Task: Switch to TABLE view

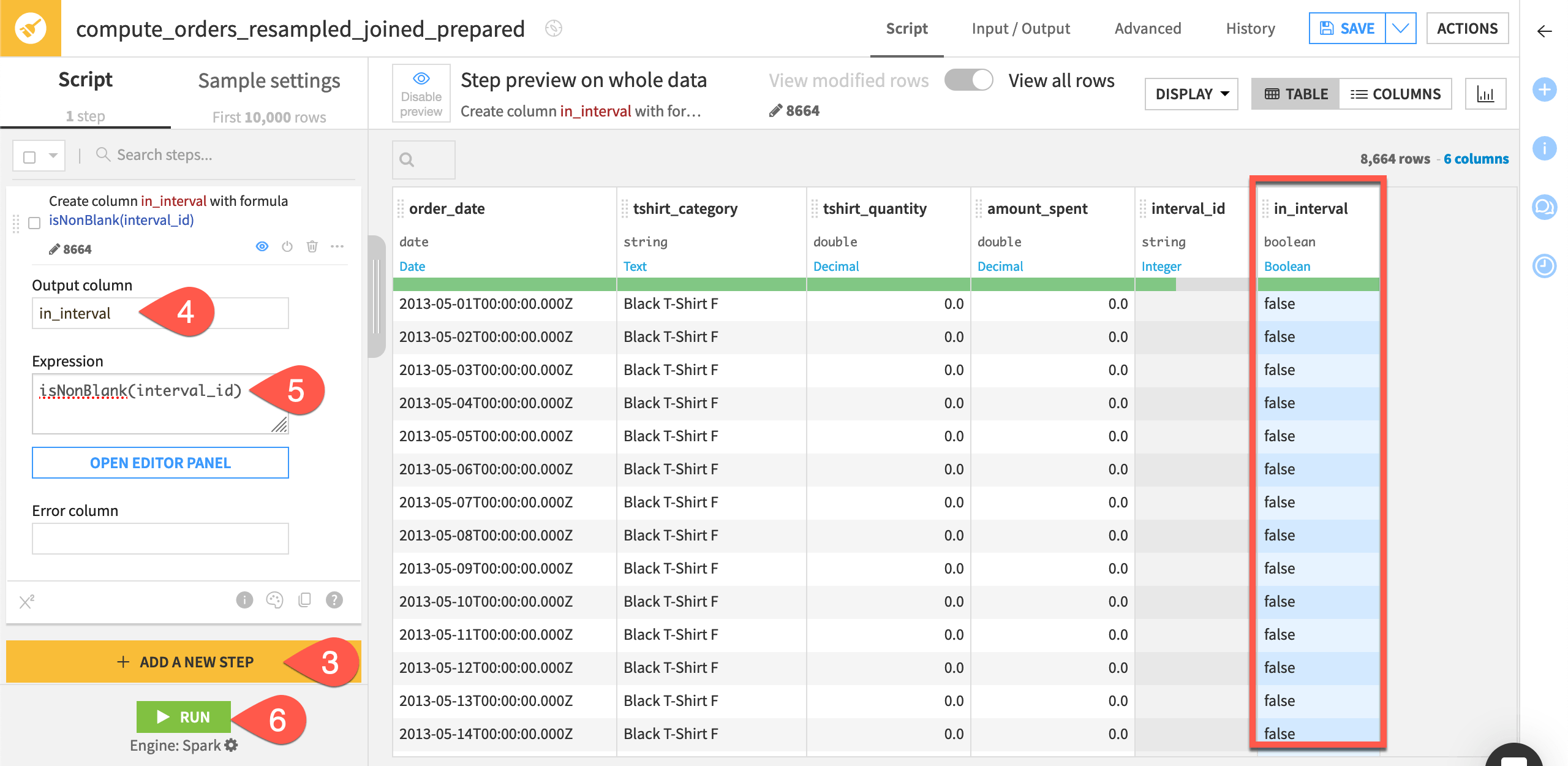Action: [x=1295, y=94]
